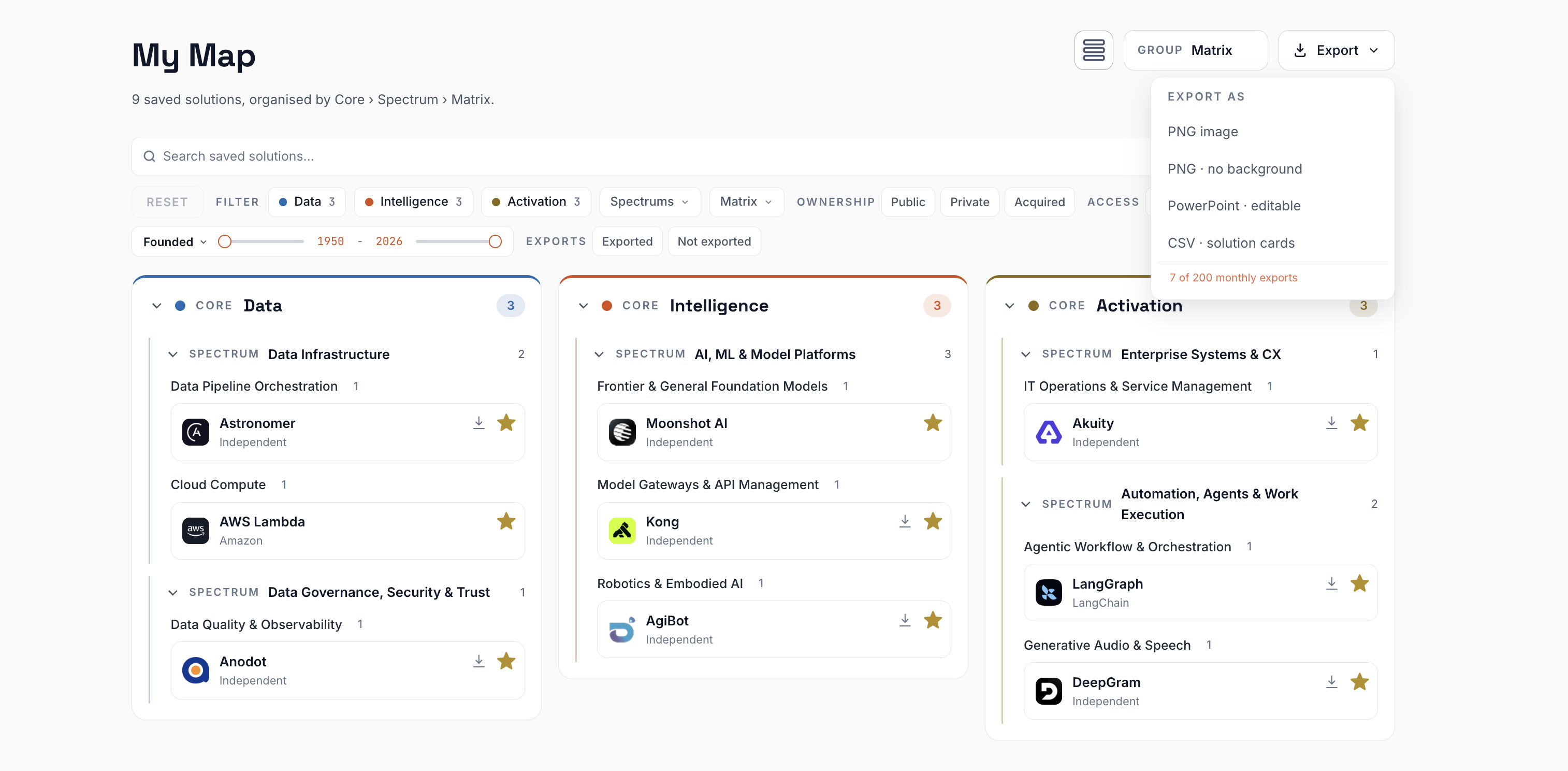Unstar the AgiBot solution

point(933,620)
